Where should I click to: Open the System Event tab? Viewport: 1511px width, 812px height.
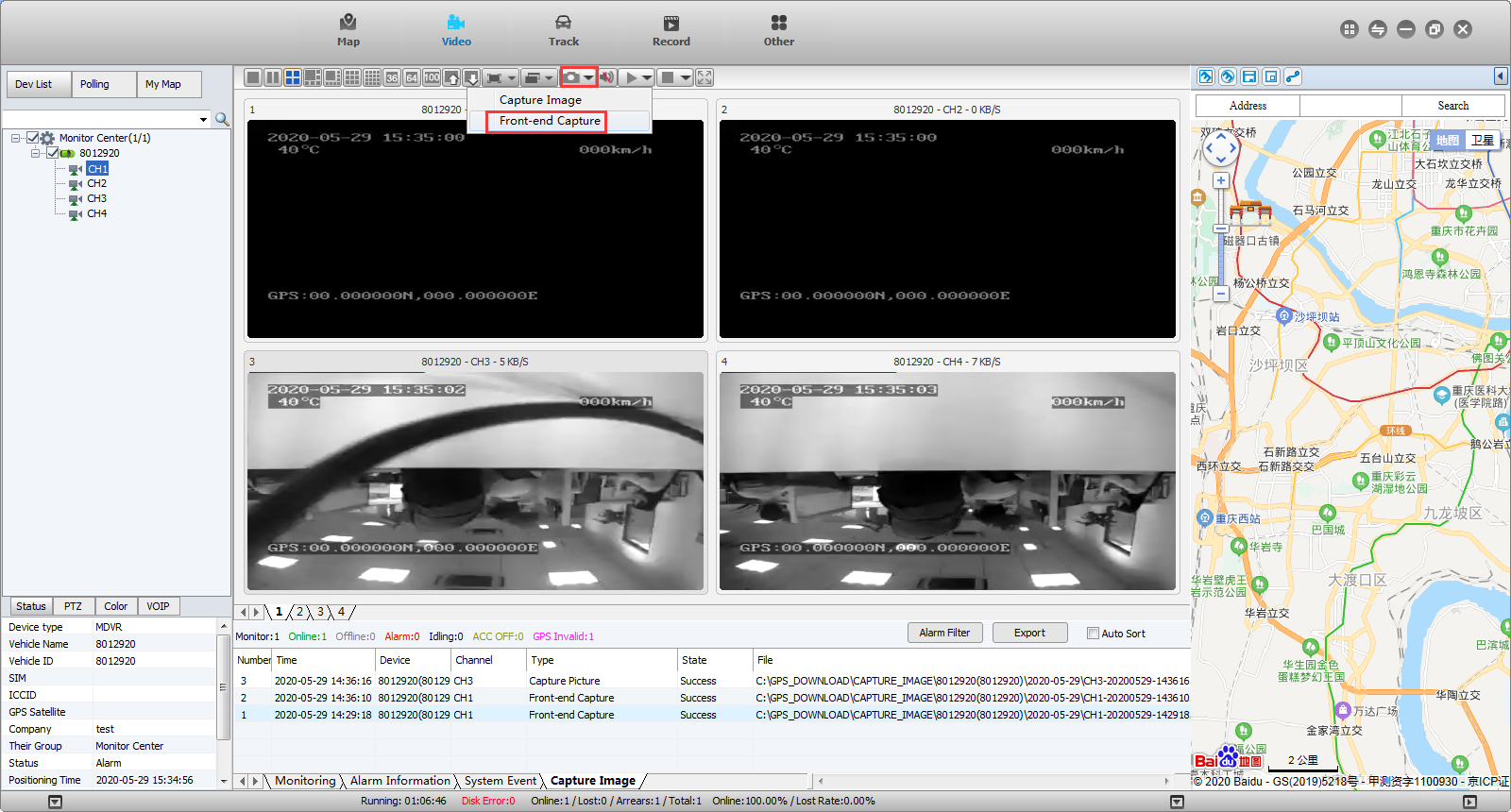(501, 781)
